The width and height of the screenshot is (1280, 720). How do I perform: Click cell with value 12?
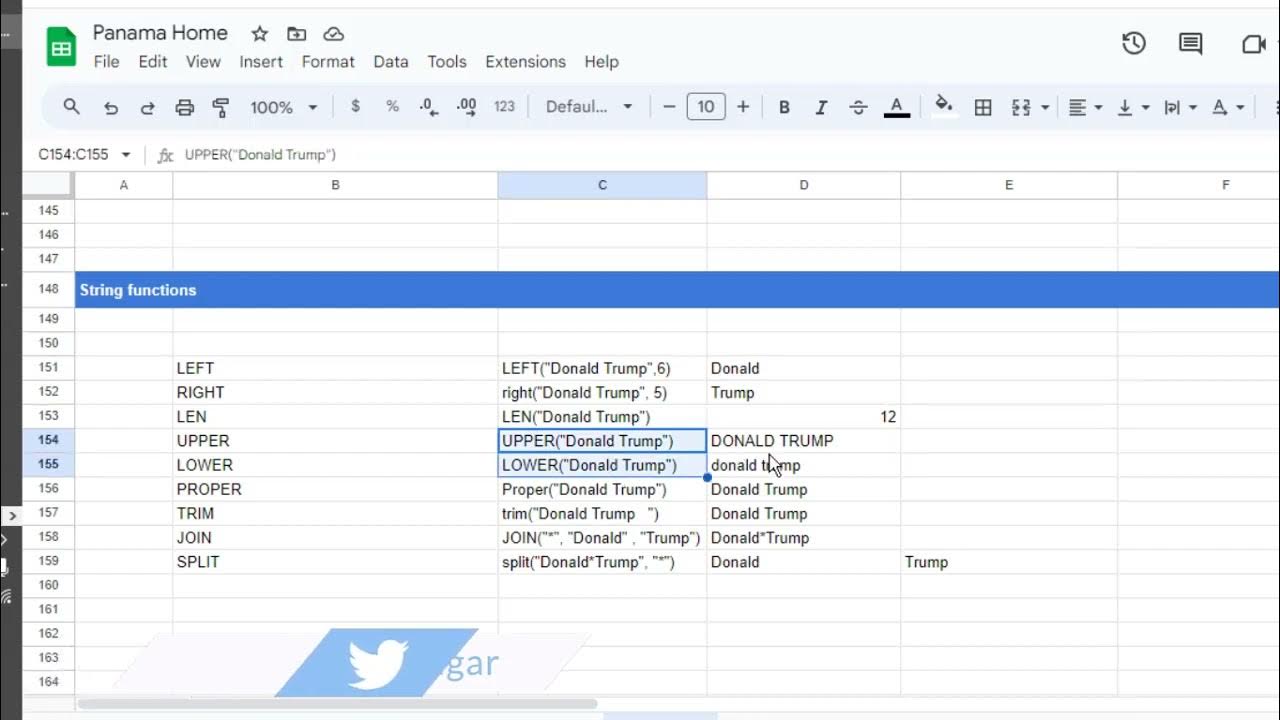804,416
